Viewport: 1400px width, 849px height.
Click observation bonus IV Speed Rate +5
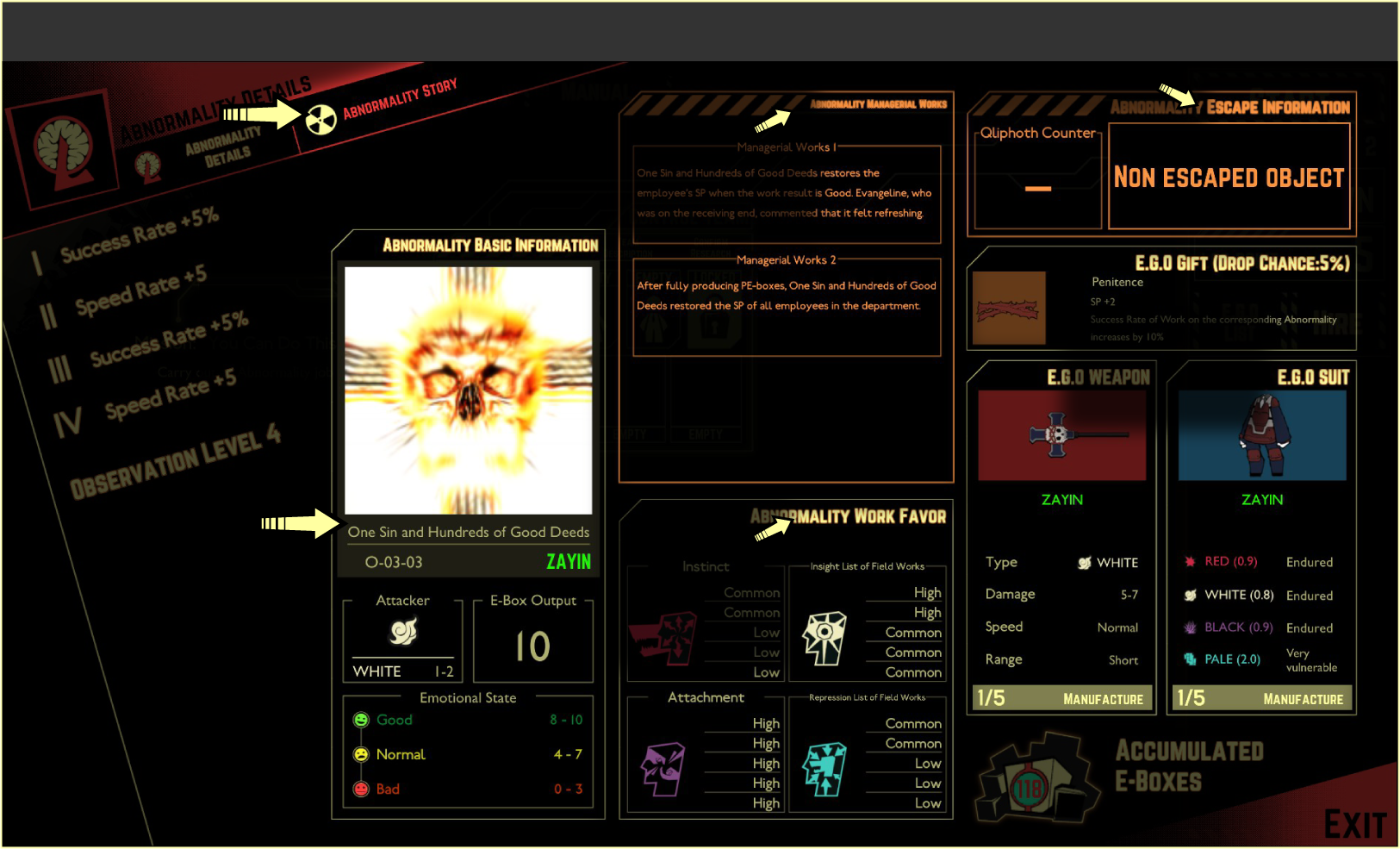(146, 403)
